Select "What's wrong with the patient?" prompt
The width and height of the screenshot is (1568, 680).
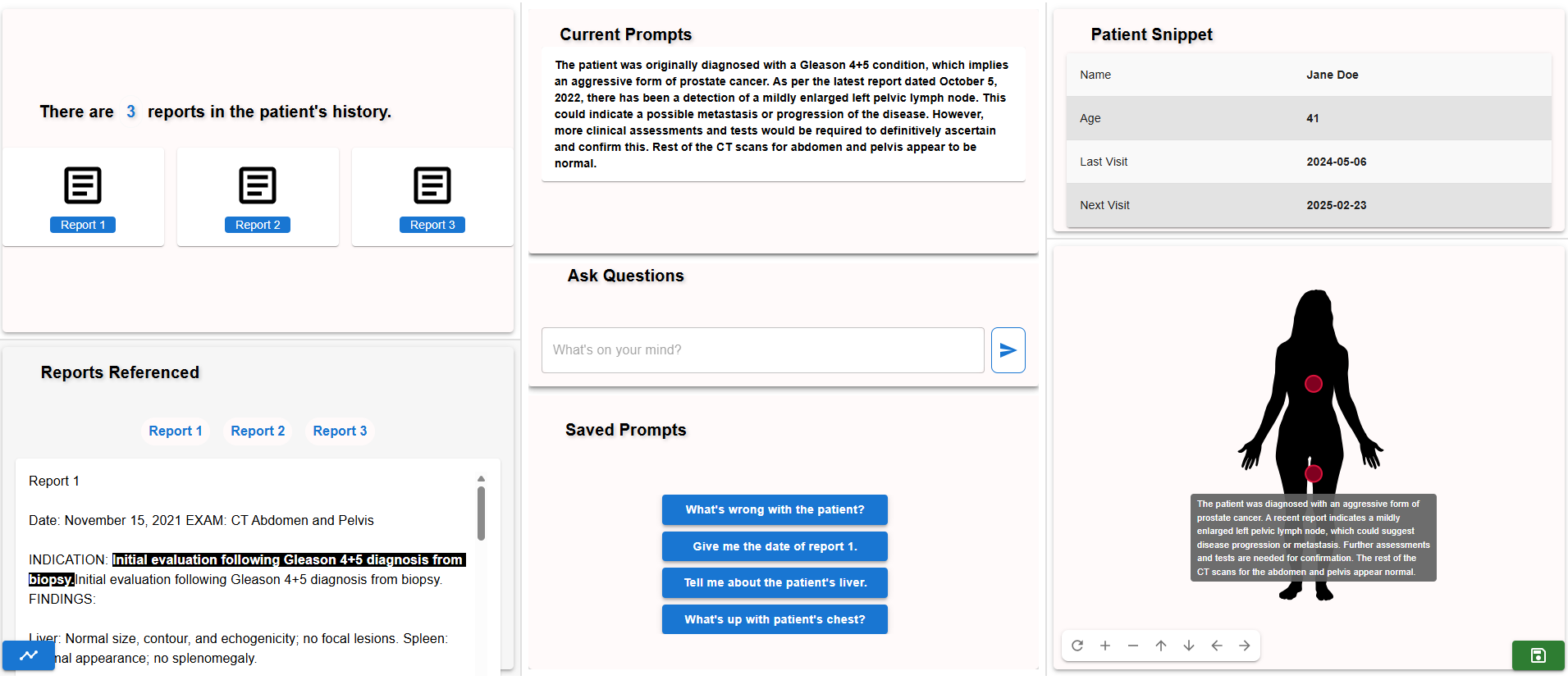(775, 509)
